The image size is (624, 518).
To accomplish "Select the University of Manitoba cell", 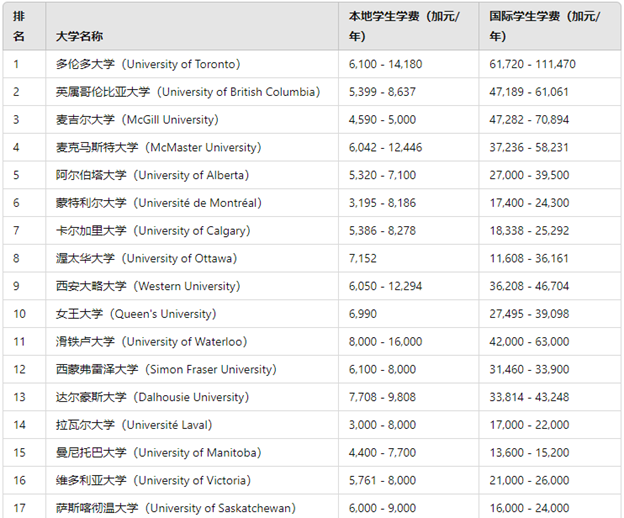I will [192, 452].
